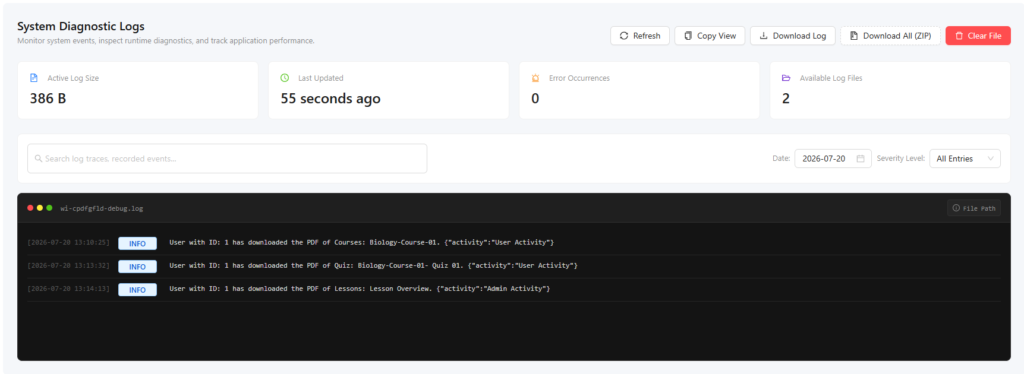Click the Date field showing 2026-07-20
The height and width of the screenshot is (374, 1024).
833,159
